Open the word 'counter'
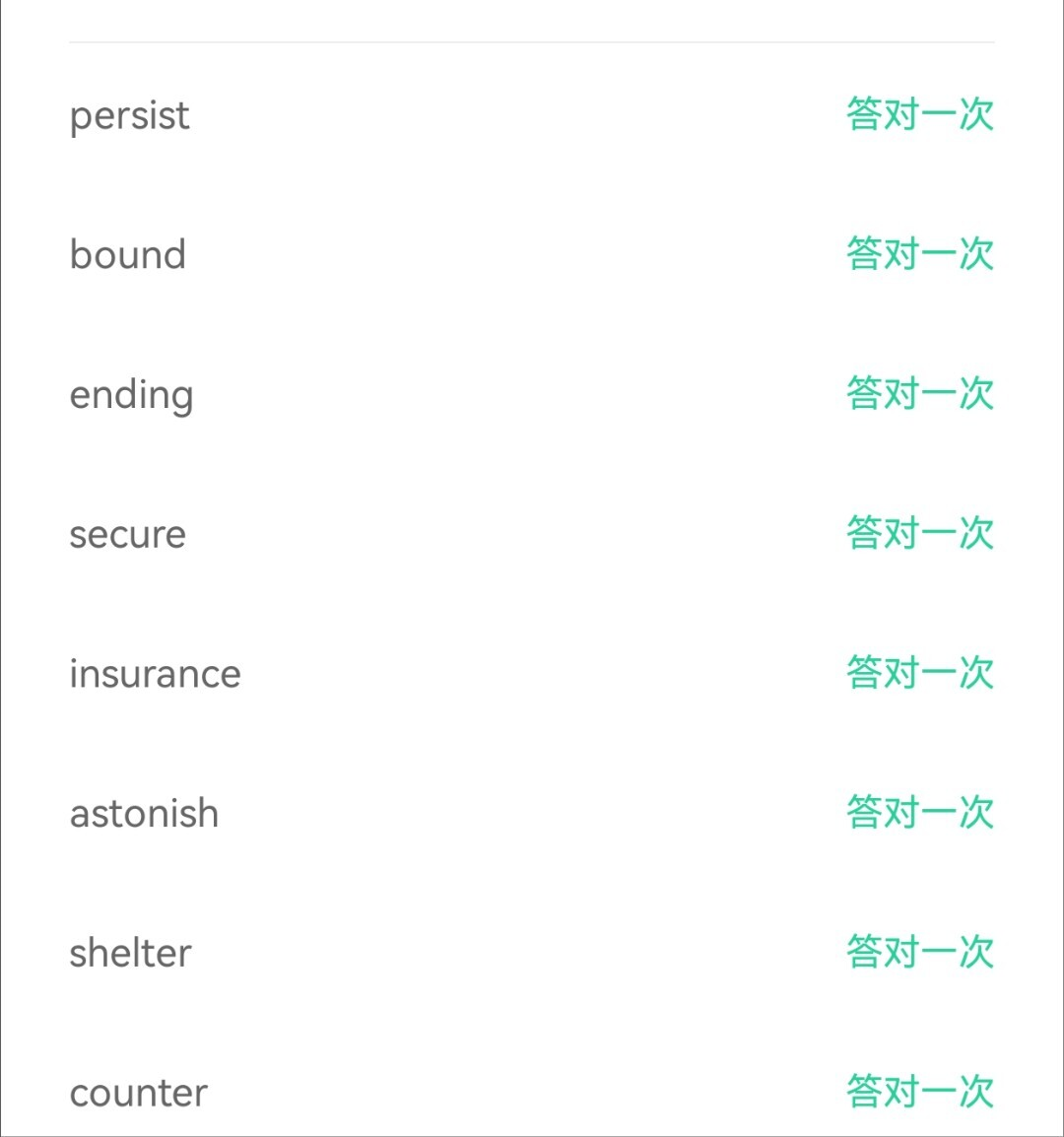 138,1093
